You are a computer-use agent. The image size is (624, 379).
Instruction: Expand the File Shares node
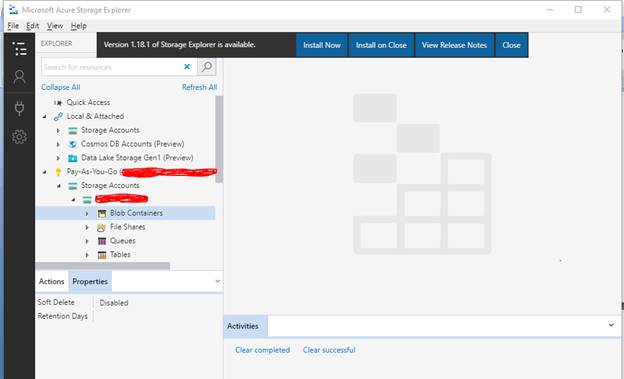(x=87, y=227)
